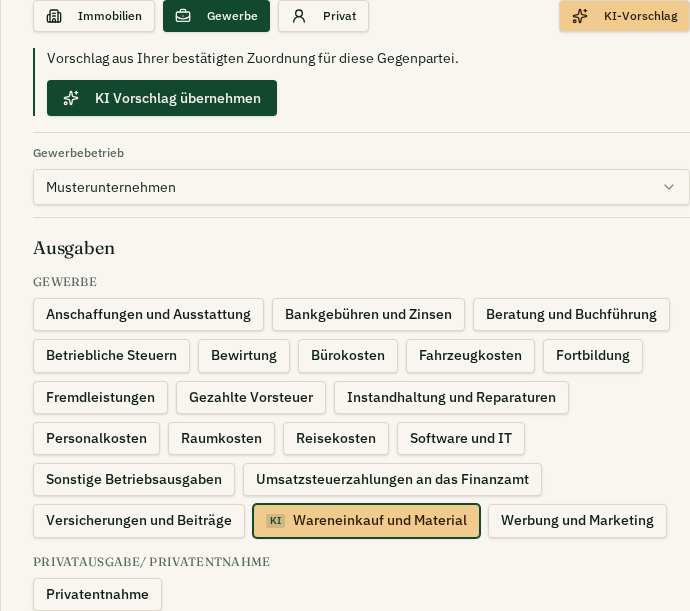The image size is (690, 611).
Task: Select highlighted Wareneinkauf und Material category
Action: point(366,521)
